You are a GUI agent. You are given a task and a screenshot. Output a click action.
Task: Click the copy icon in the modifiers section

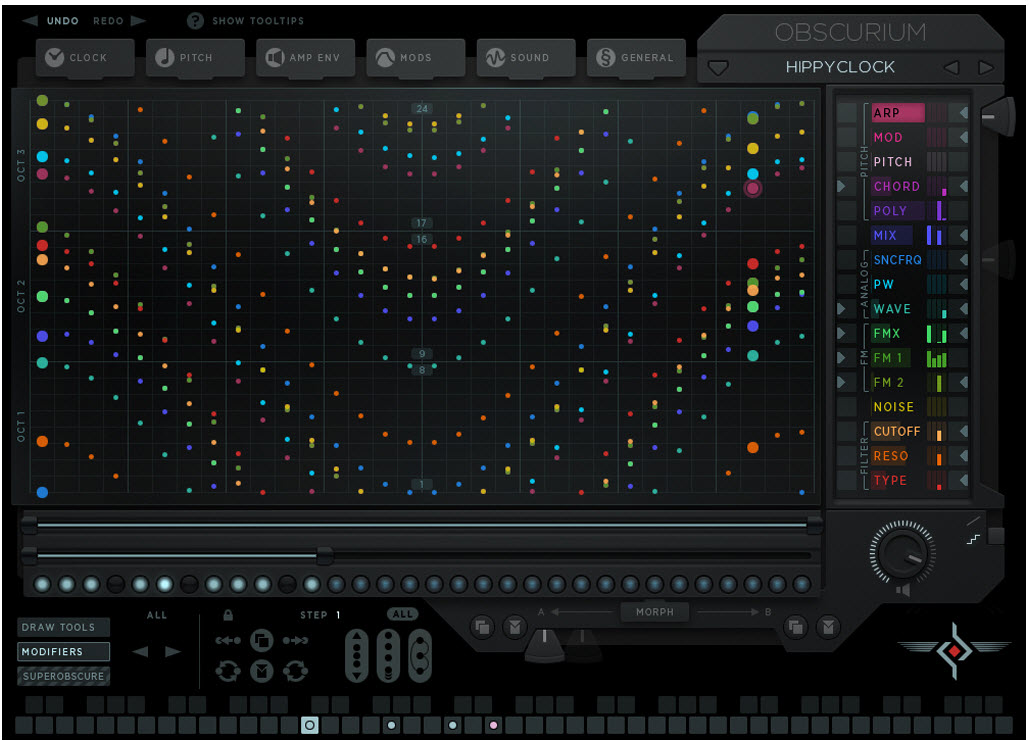(x=262, y=640)
